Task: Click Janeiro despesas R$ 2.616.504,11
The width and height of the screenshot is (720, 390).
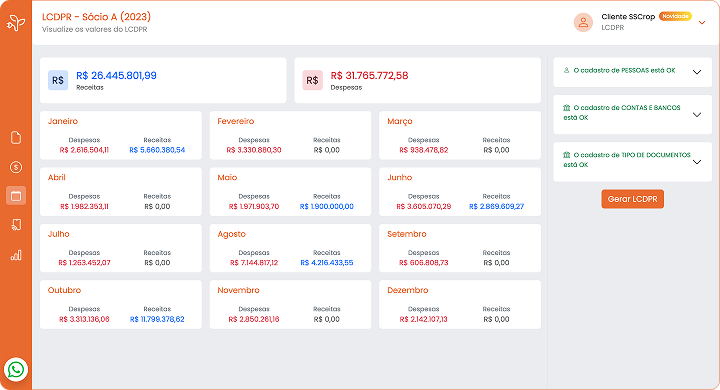Action: 84,150
